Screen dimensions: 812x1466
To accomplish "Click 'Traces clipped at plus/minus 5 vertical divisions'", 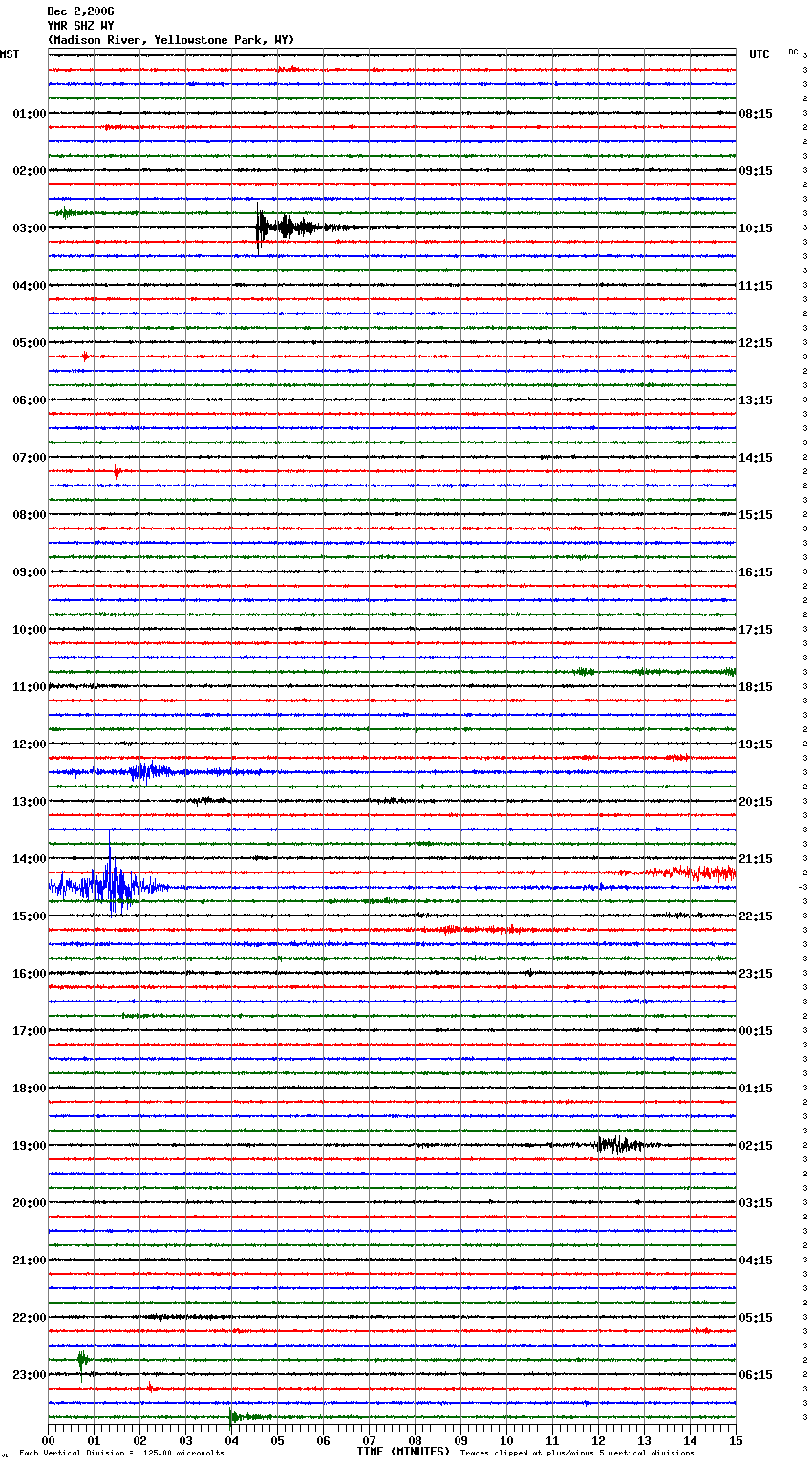I will coord(577,1454).
